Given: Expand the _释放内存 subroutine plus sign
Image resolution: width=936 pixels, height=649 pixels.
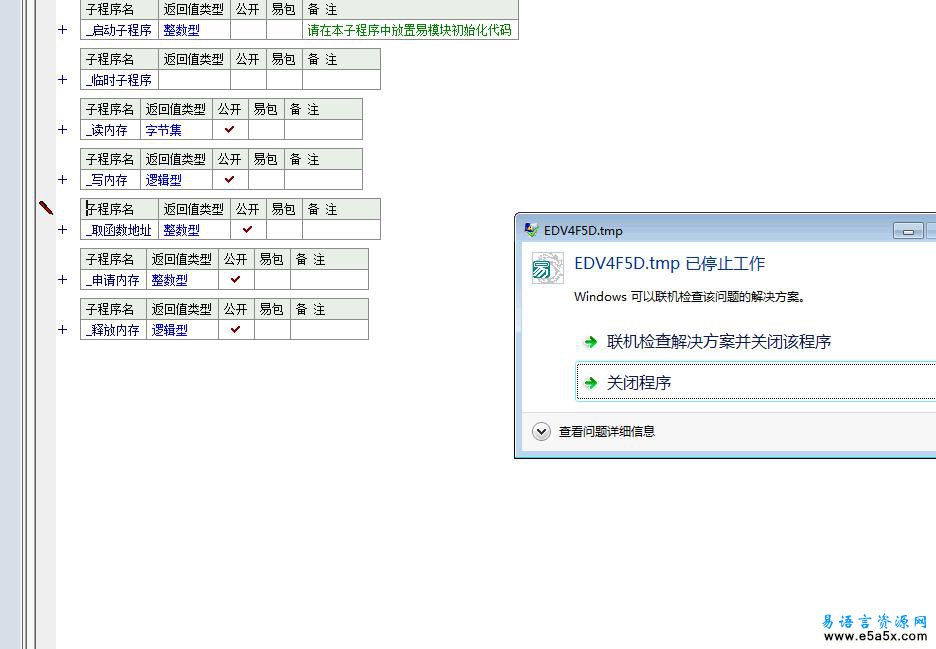Looking at the screenshot, I should [x=63, y=330].
